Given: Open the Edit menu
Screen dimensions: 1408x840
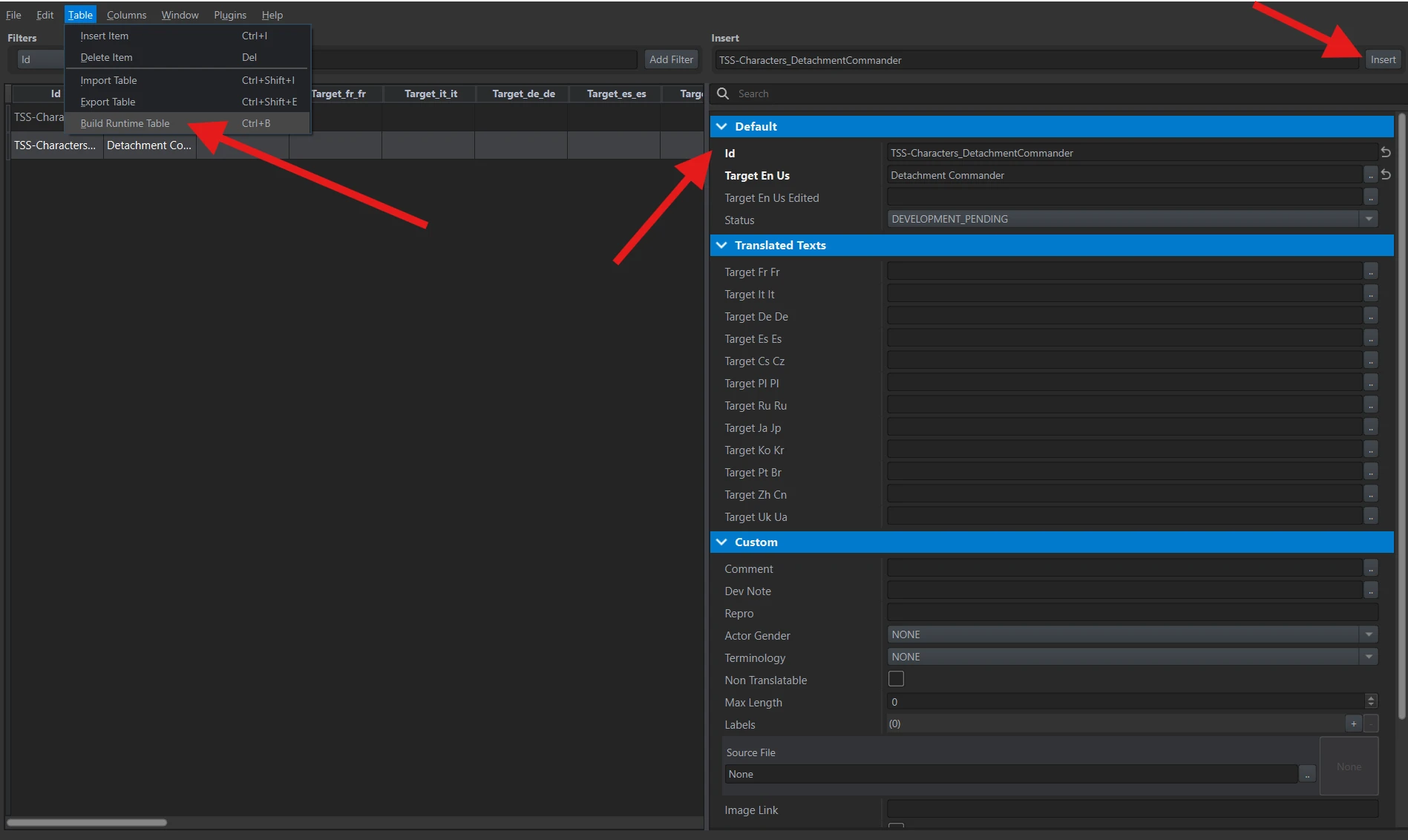Looking at the screenshot, I should [45, 15].
